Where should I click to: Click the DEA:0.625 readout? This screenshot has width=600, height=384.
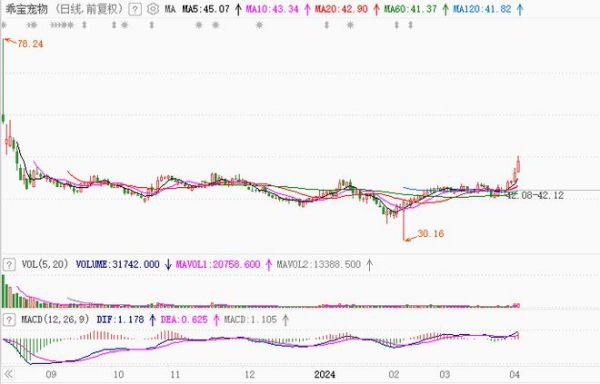click(x=184, y=319)
